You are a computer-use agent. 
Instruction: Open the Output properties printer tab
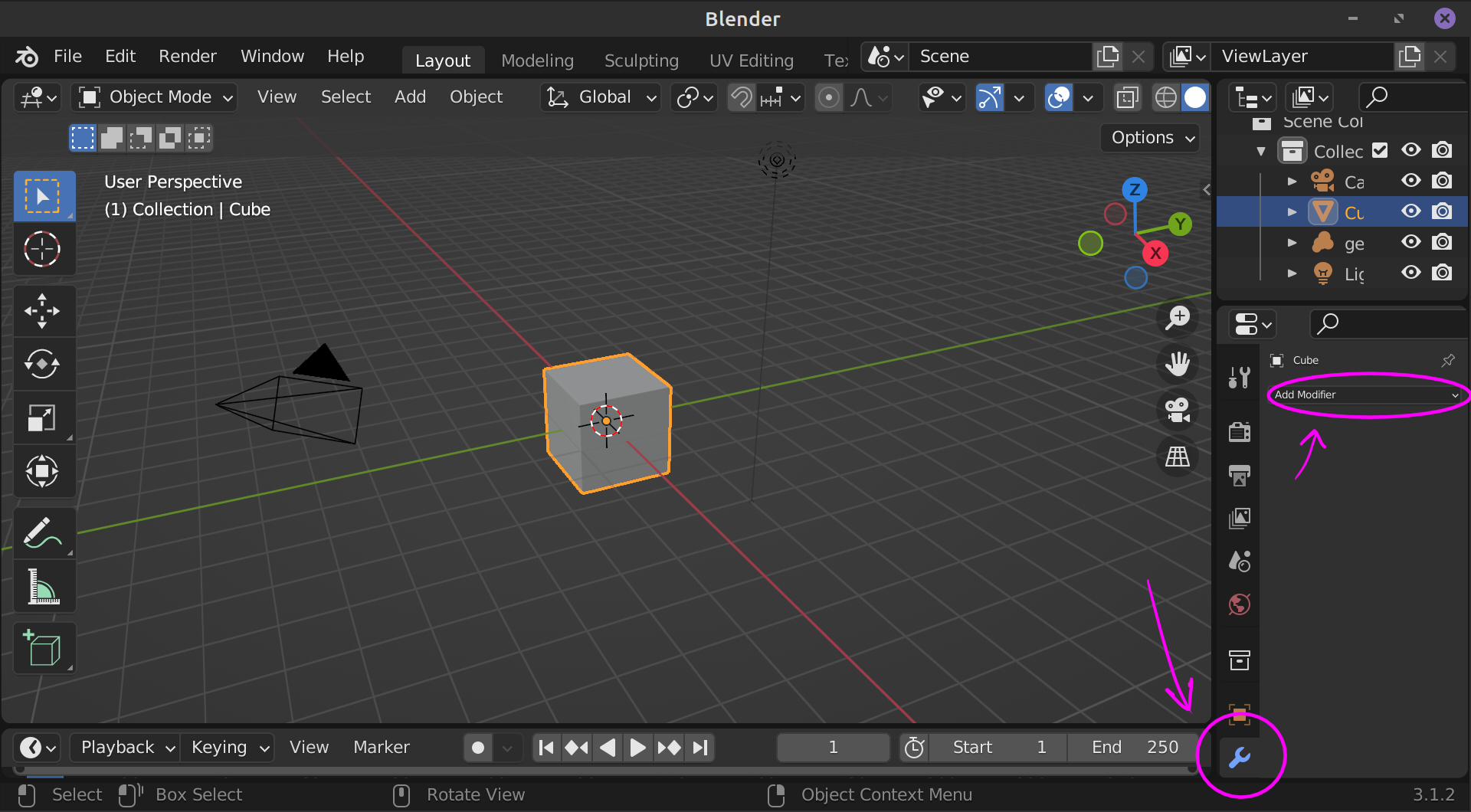pos(1240,475)
